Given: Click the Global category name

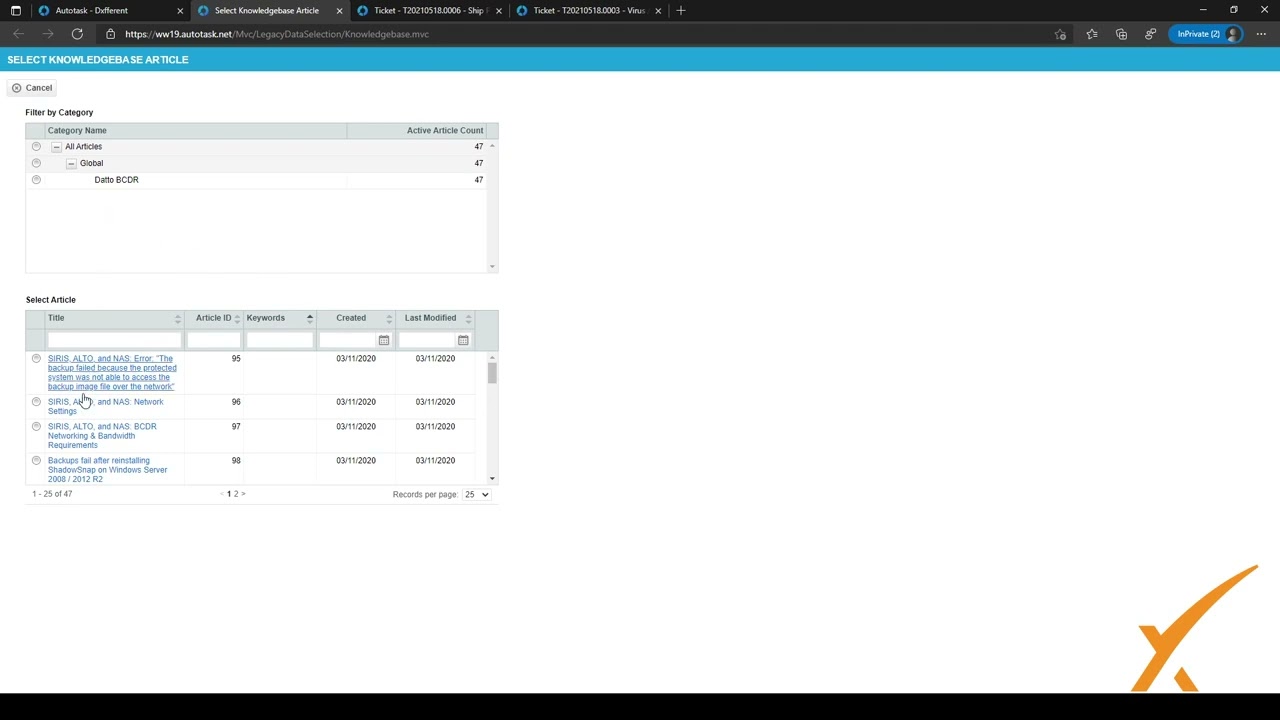Looking at the screenshot, I should [91, 163].
